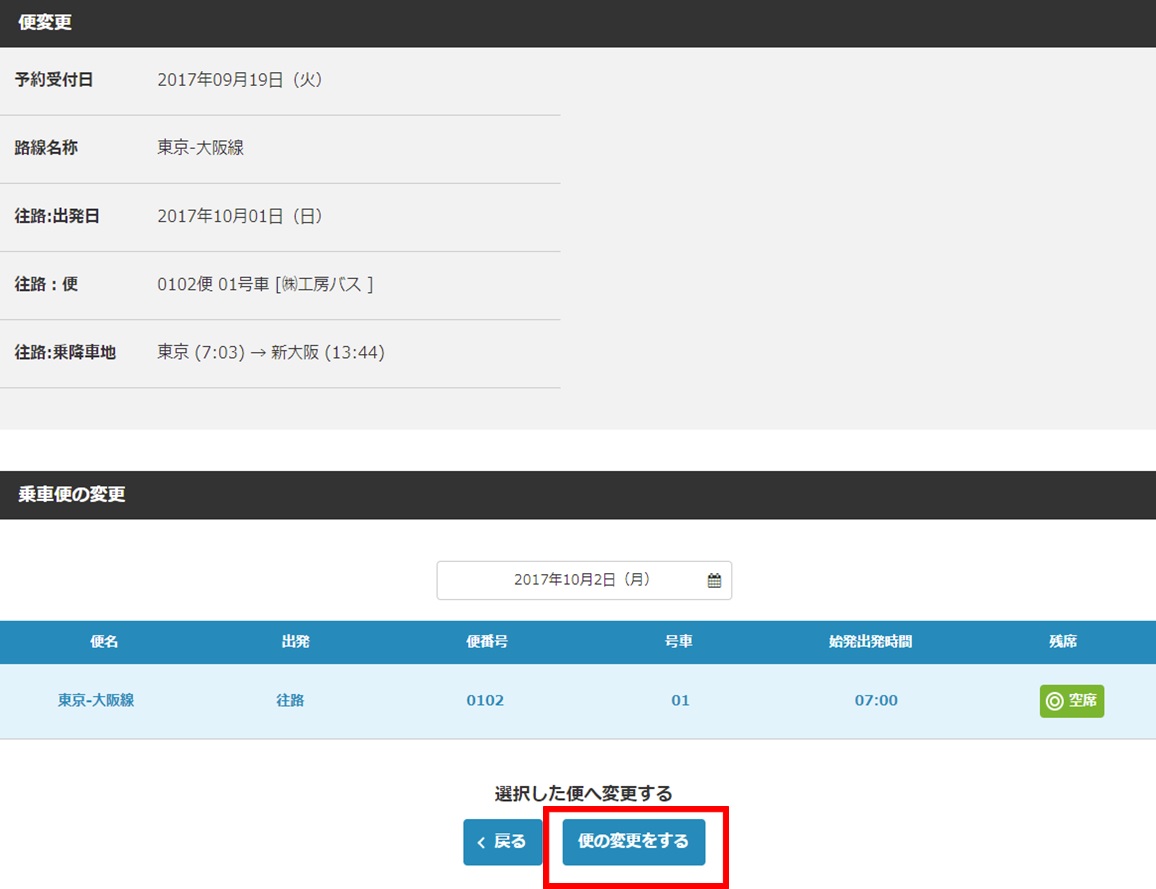The image size is (1156, 889).
Task: Click the 始発出発時間 column header
Action: click(x=870, y=642)
